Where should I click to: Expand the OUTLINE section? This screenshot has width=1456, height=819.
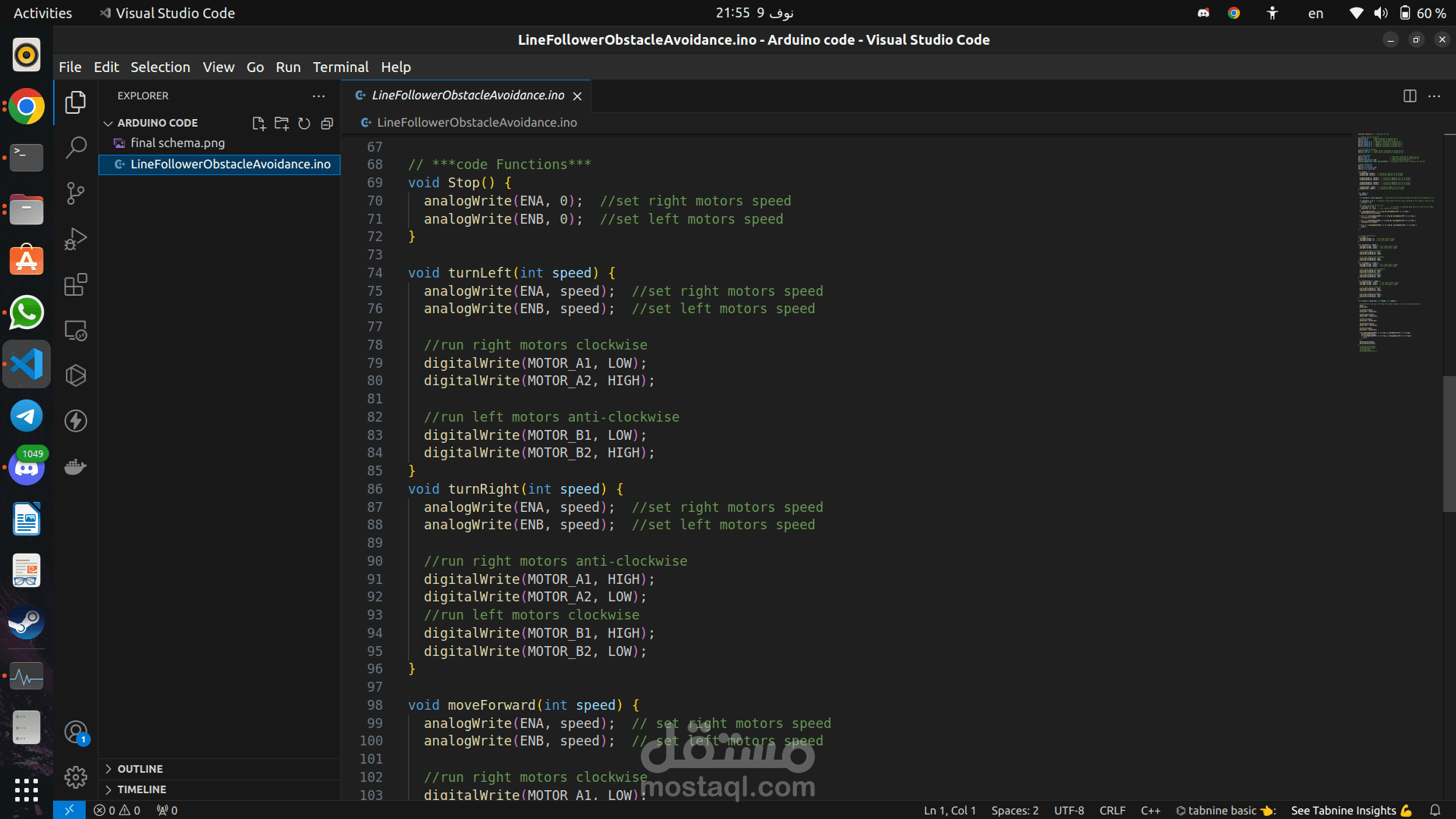click(140, 769)
